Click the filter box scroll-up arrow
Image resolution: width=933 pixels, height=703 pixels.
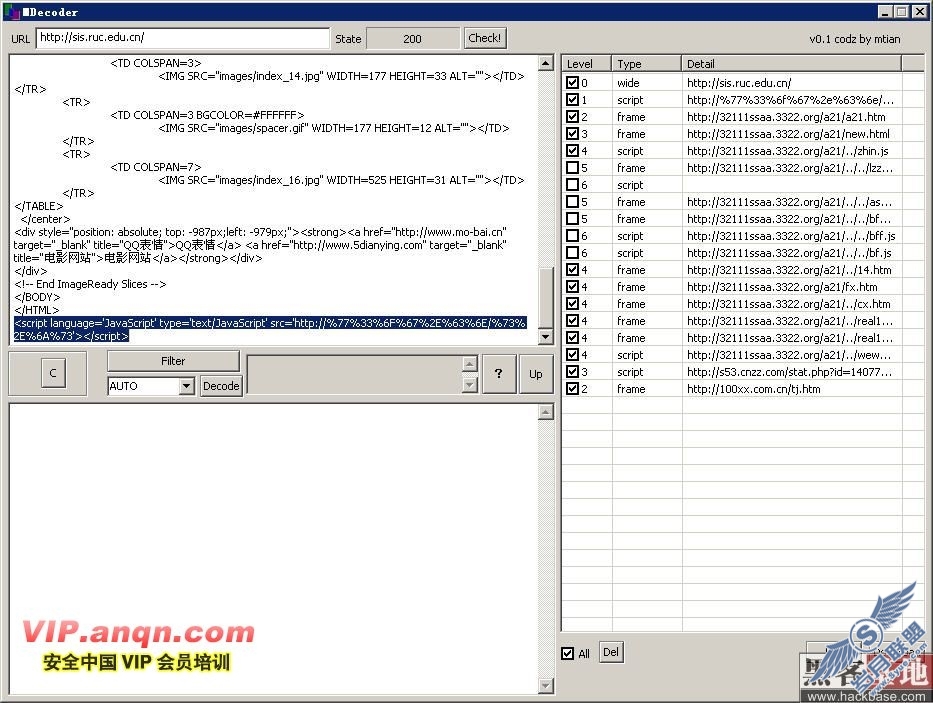click(470, 363)
